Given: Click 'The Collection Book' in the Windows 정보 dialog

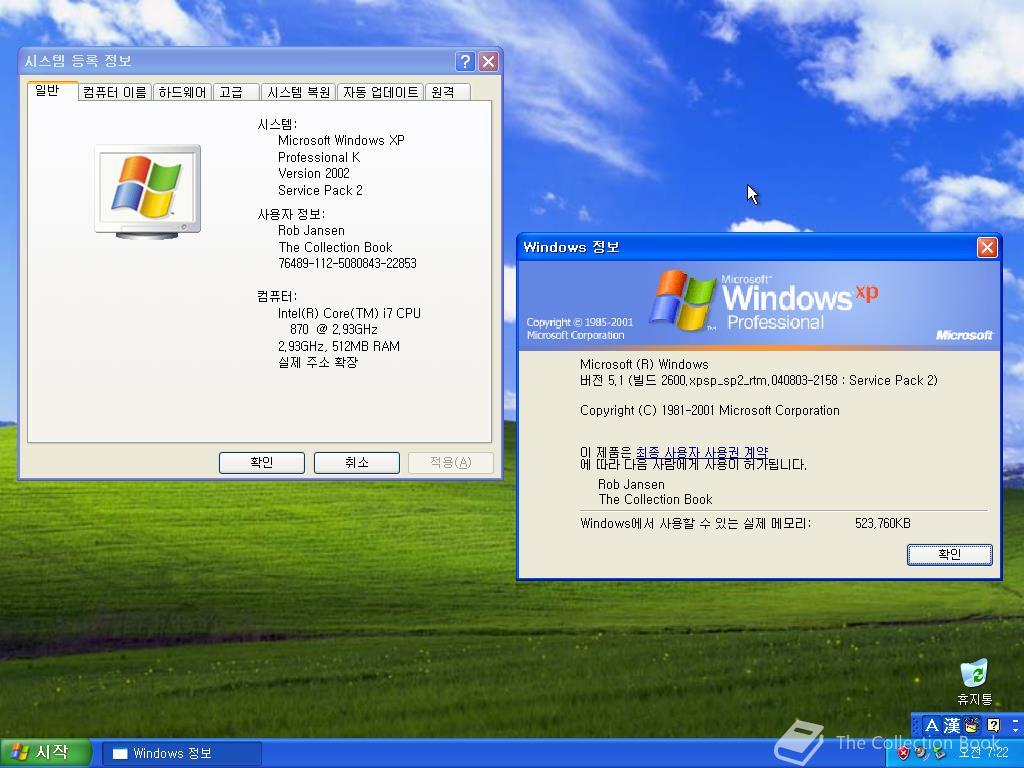Looking at the screenshot, I should tap(655, 500).
